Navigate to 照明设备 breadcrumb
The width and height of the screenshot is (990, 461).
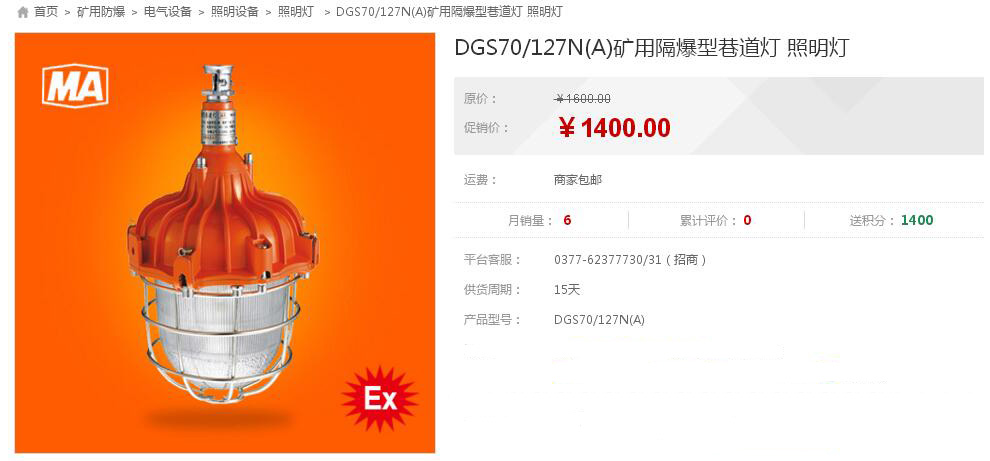[235, 11]
